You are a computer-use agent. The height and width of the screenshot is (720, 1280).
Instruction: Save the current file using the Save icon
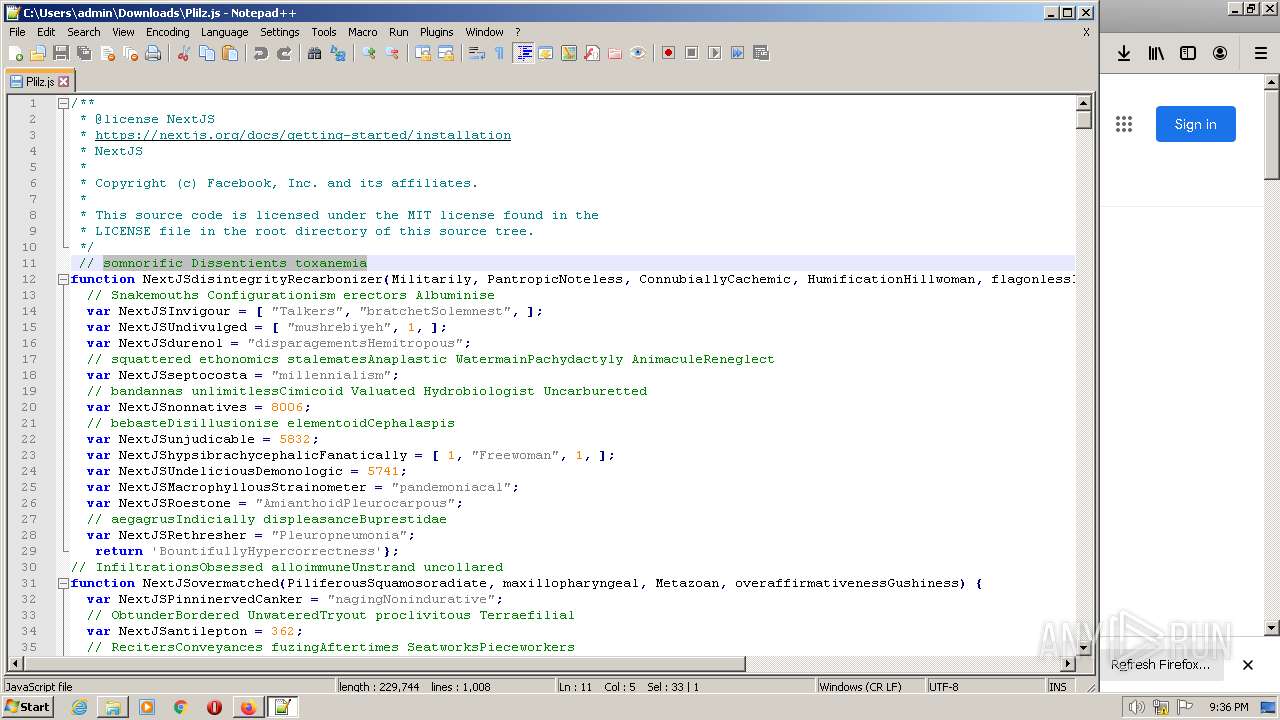pyautogui.click(x=61, y=53)
